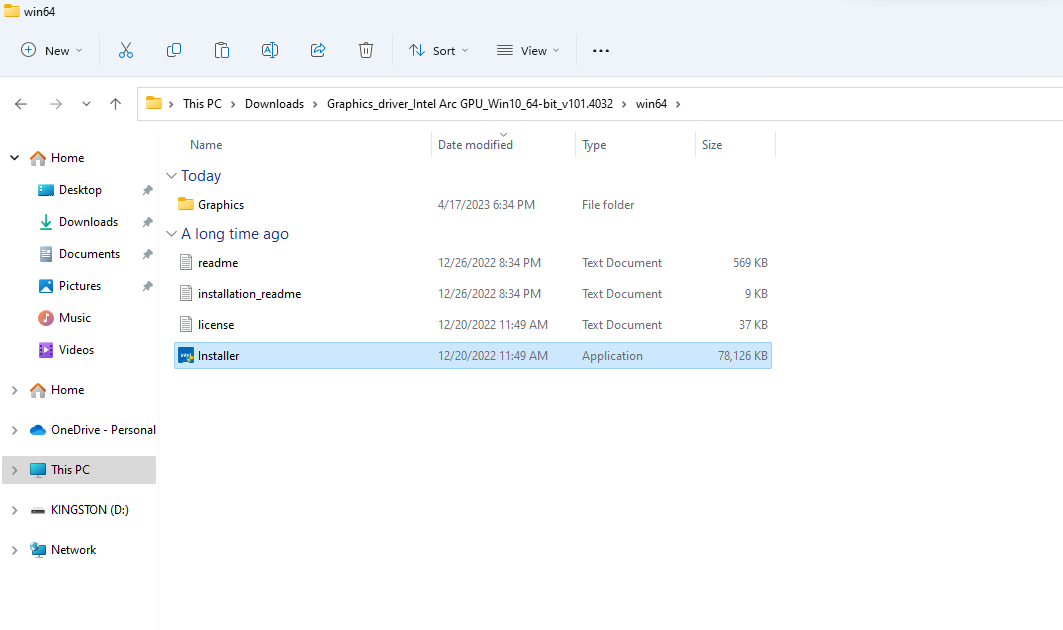Screen dimensions: 1063x630
Task: Sort files by Size column
Action: (712, 144)
